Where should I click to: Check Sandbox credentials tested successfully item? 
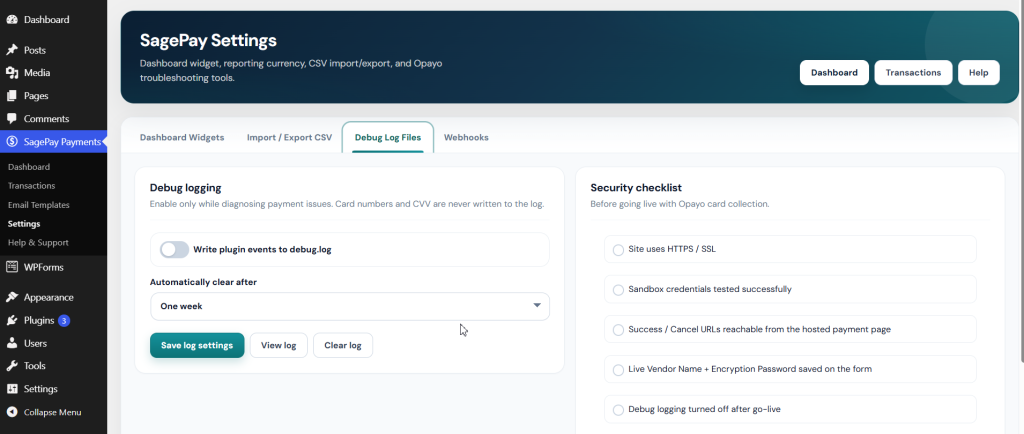tap(618, 290)
